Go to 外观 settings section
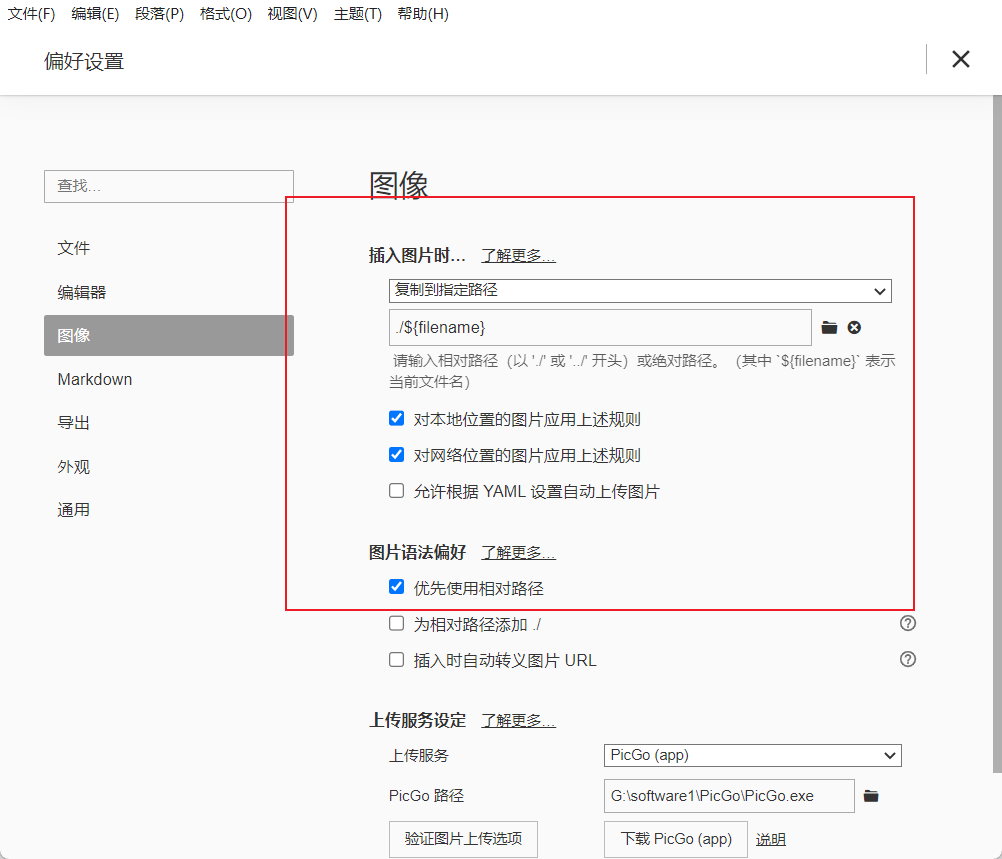Viewport: 1002px width, 859px height. 169,467
